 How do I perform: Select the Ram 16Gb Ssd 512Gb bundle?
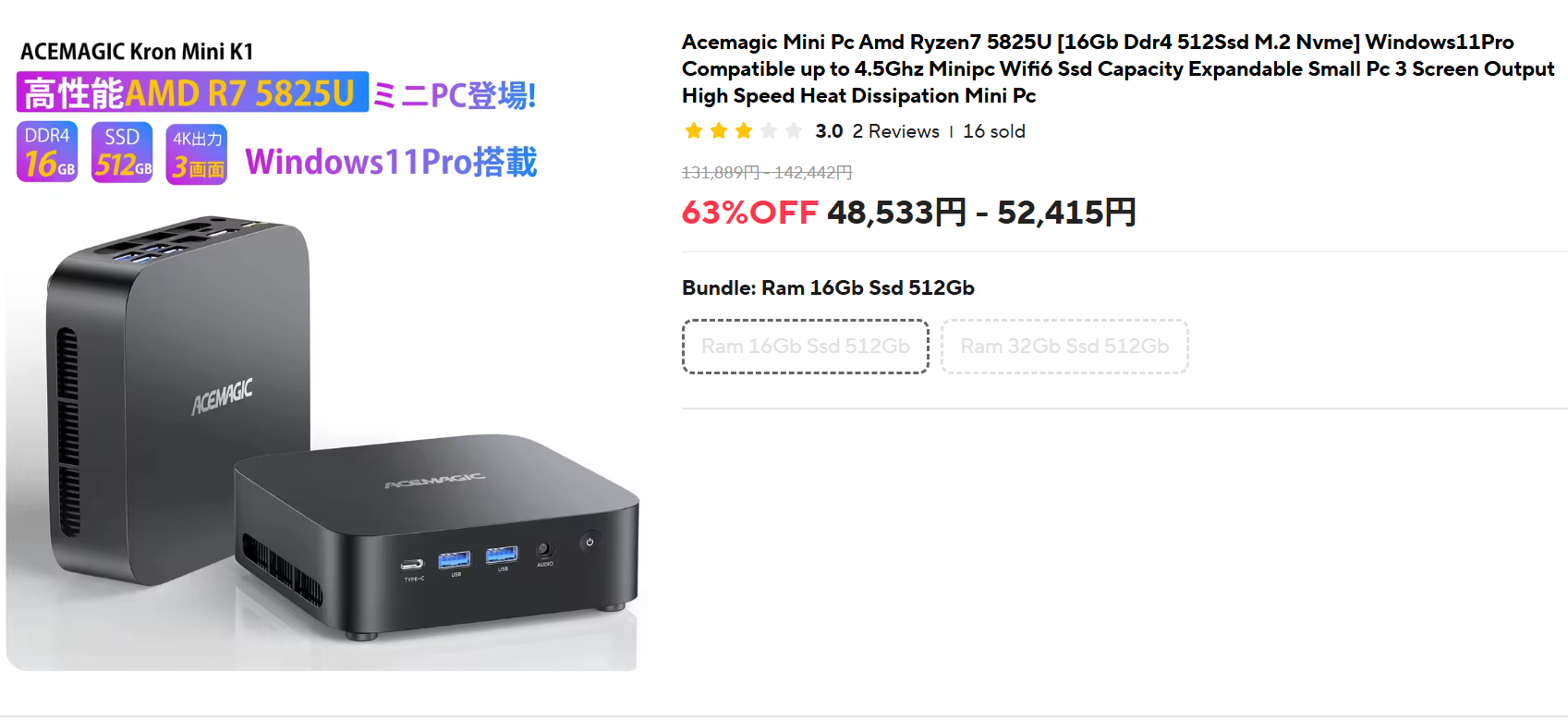(805, 347)
